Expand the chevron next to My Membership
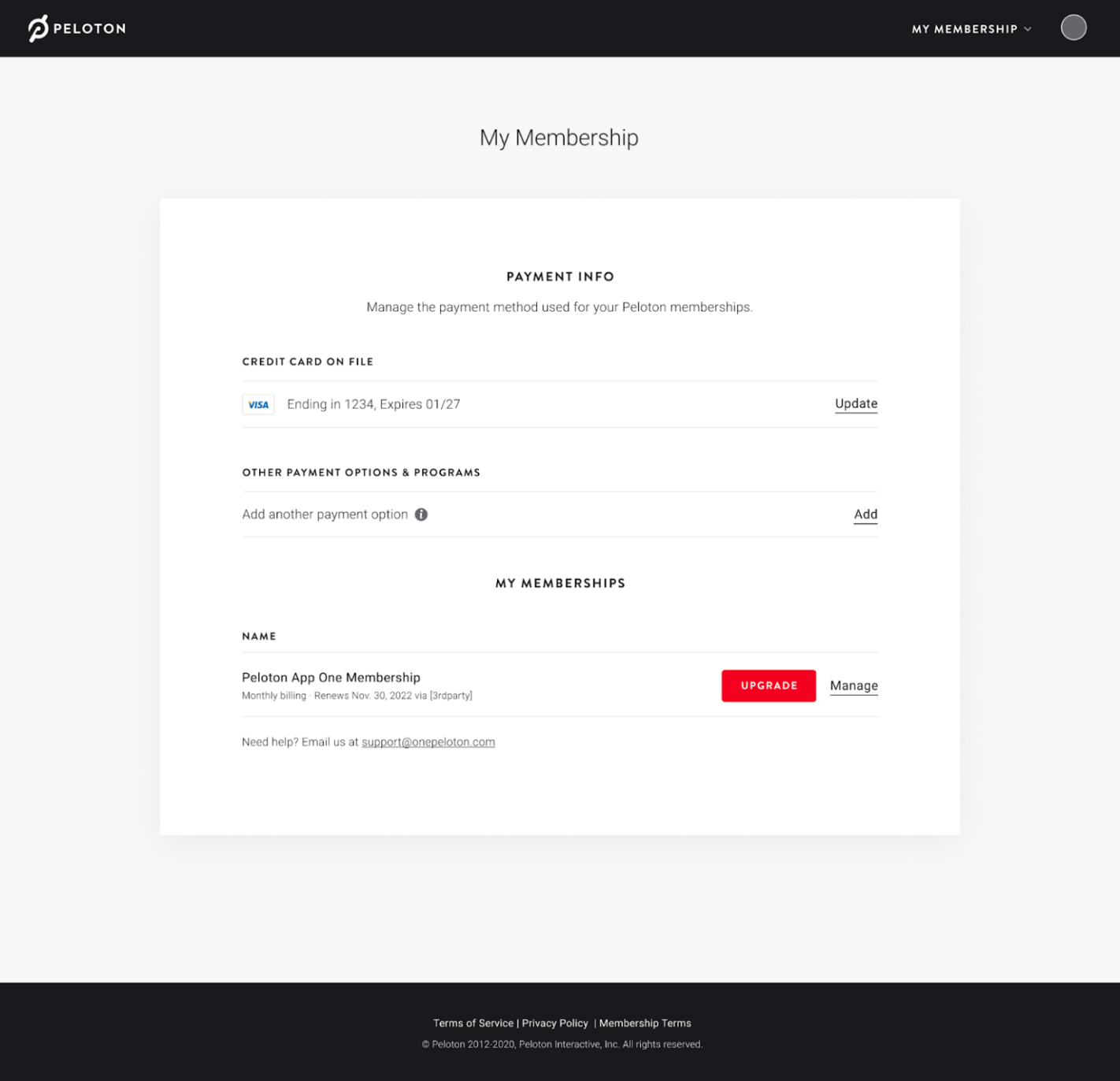The height and width of the screenshot is (1081, 1120). coord(1028,29)
